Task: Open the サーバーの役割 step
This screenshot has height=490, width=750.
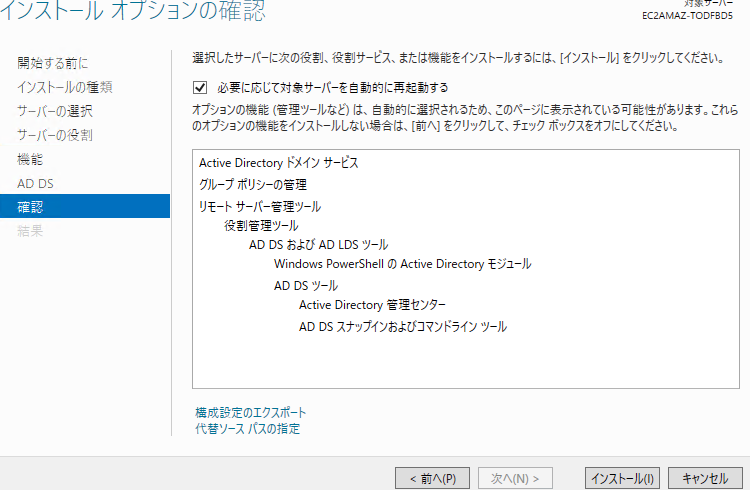Action: (55, 135)
